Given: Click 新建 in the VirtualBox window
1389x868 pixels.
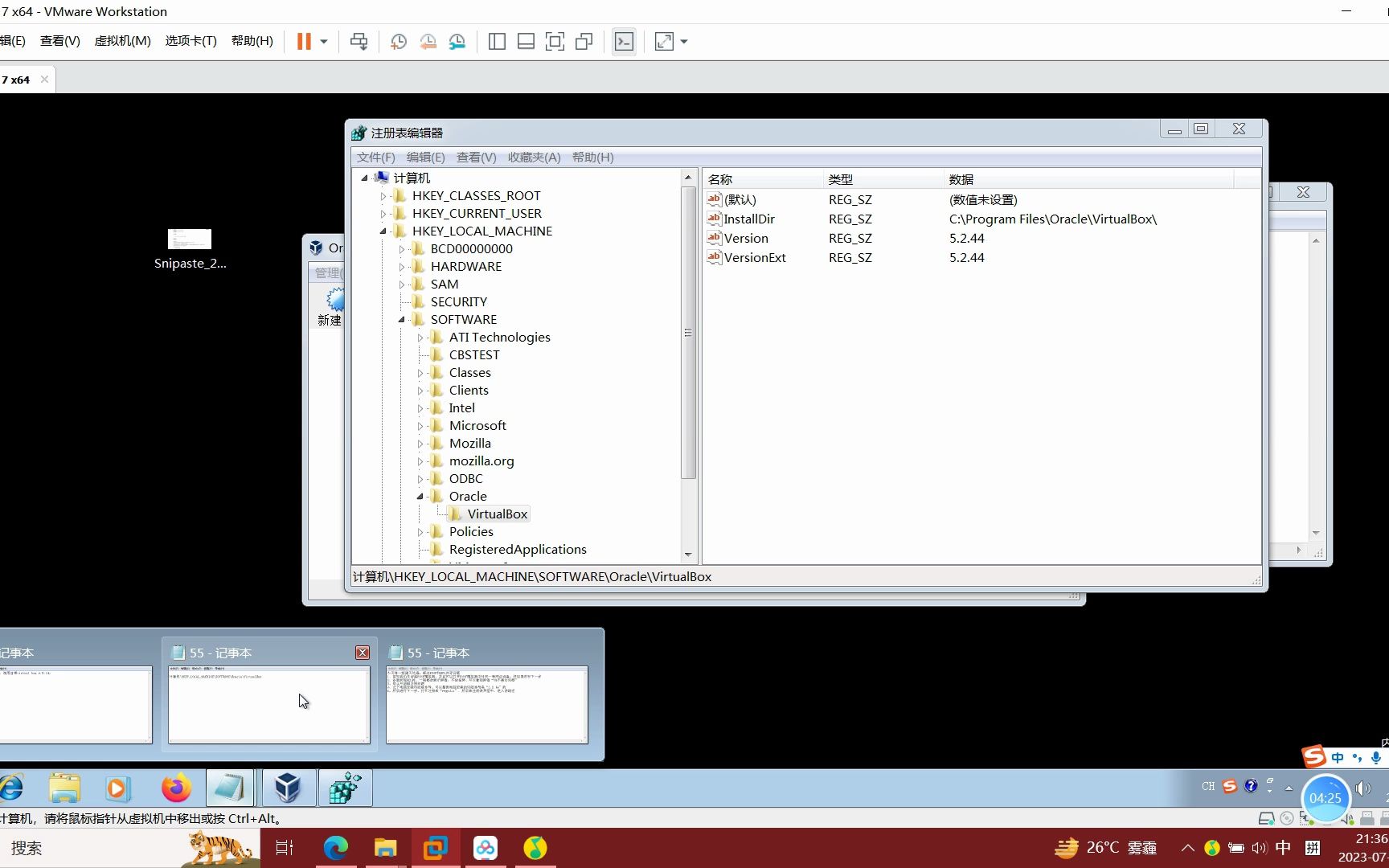Looking at the screenshot, I should pyautogui.click(x=330, y=307).
